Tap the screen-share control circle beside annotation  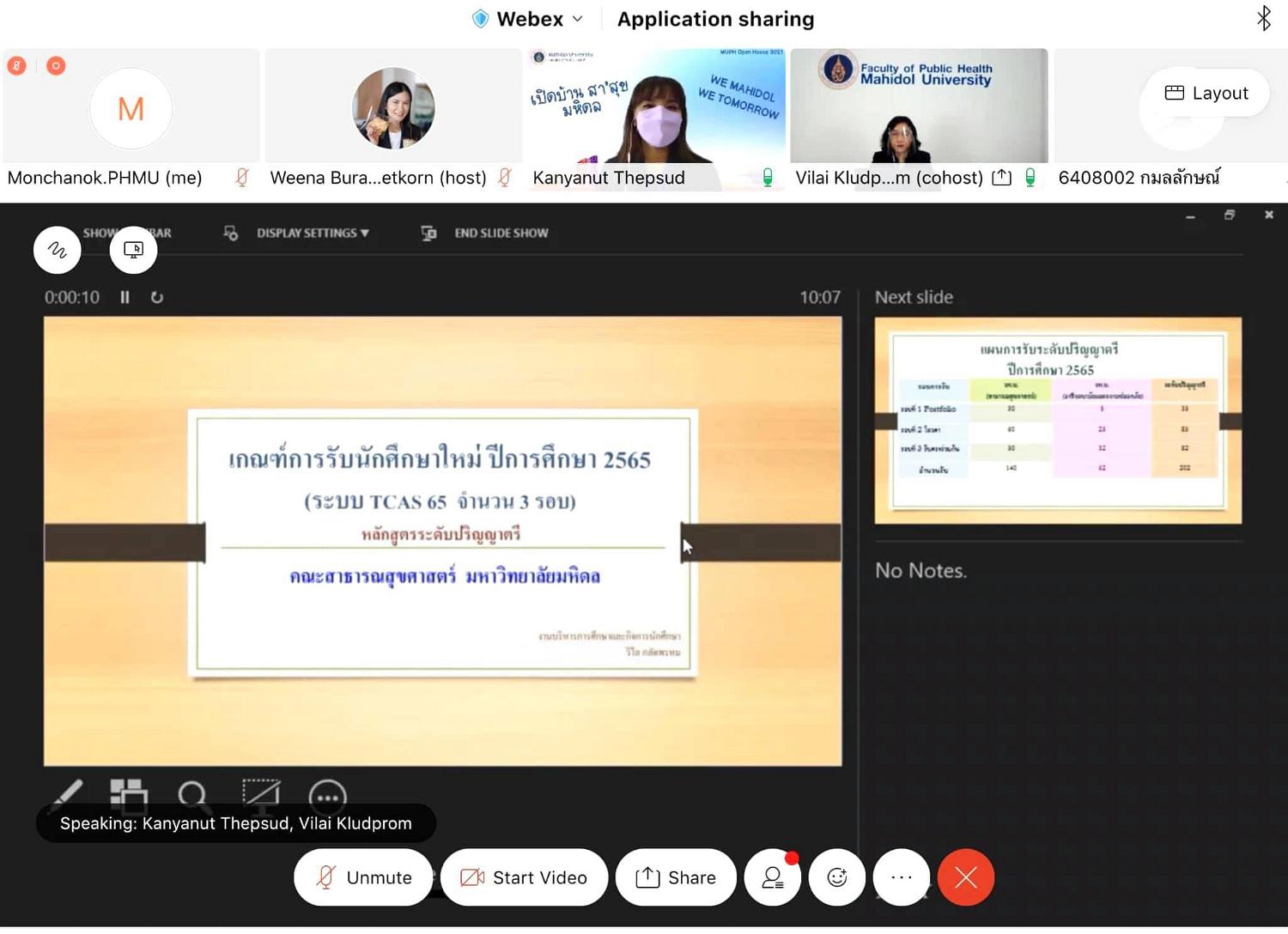click(x=133, y=250)
